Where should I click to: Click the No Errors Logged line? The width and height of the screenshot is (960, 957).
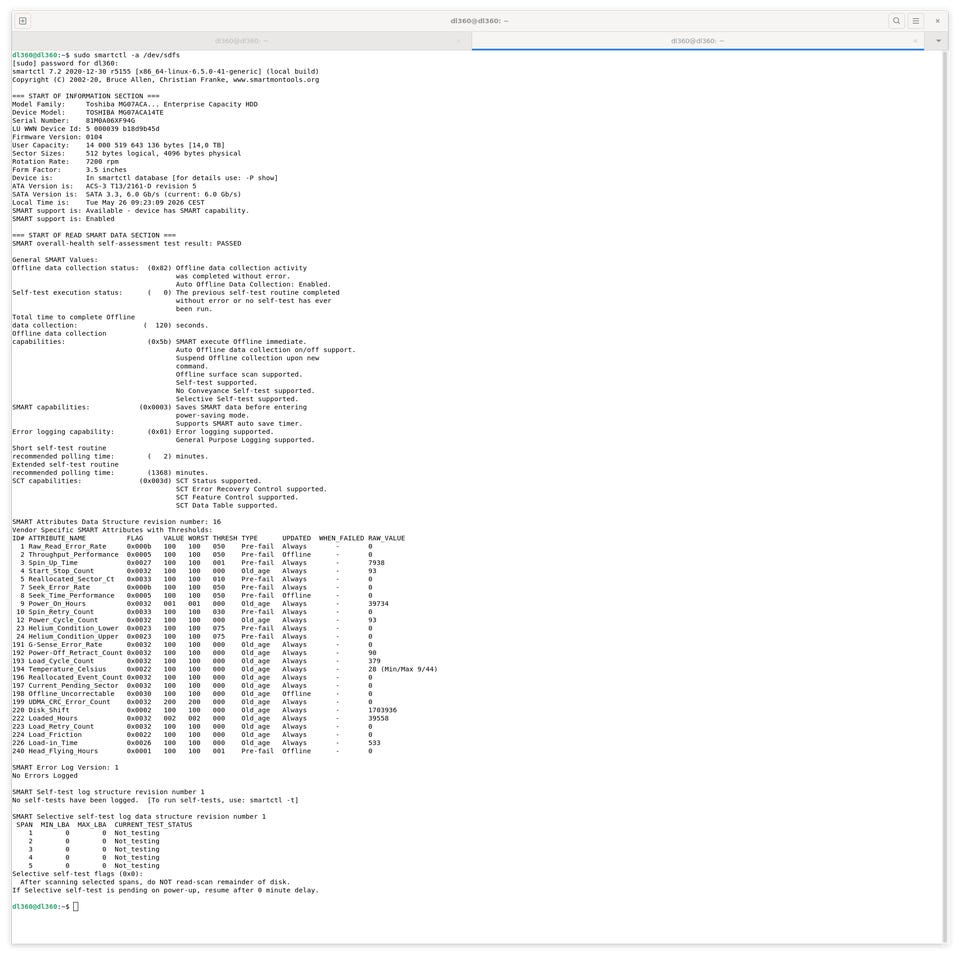coord(45,776)
